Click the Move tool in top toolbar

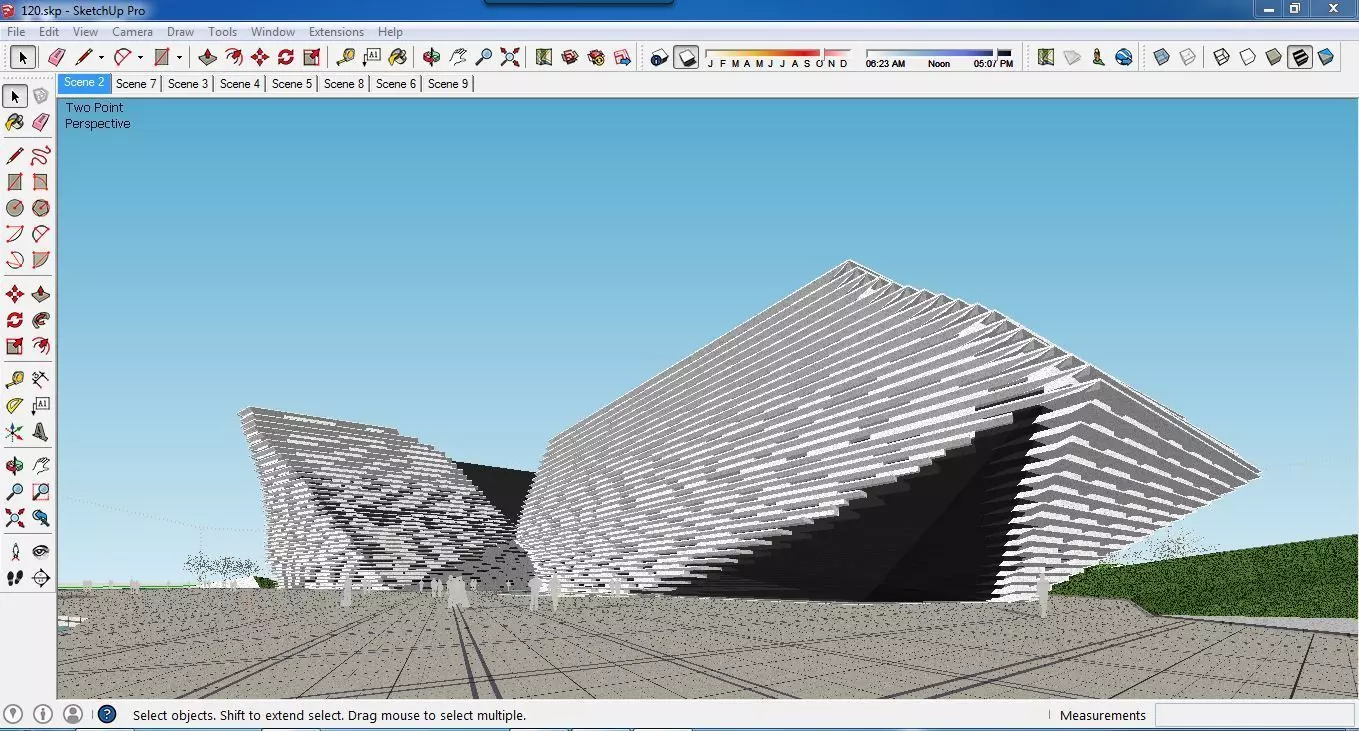[x=260, y=57]
